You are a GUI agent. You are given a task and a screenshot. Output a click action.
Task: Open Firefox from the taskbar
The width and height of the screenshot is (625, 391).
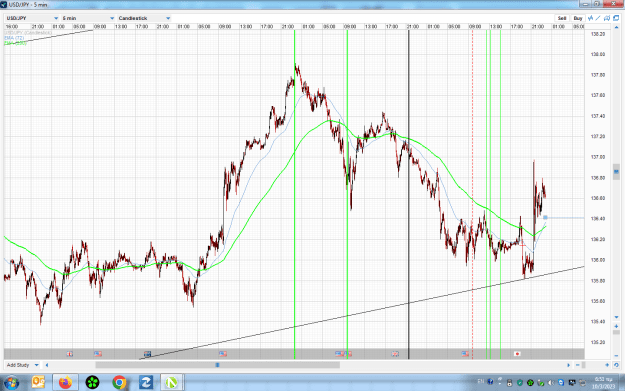coord(65,382)
